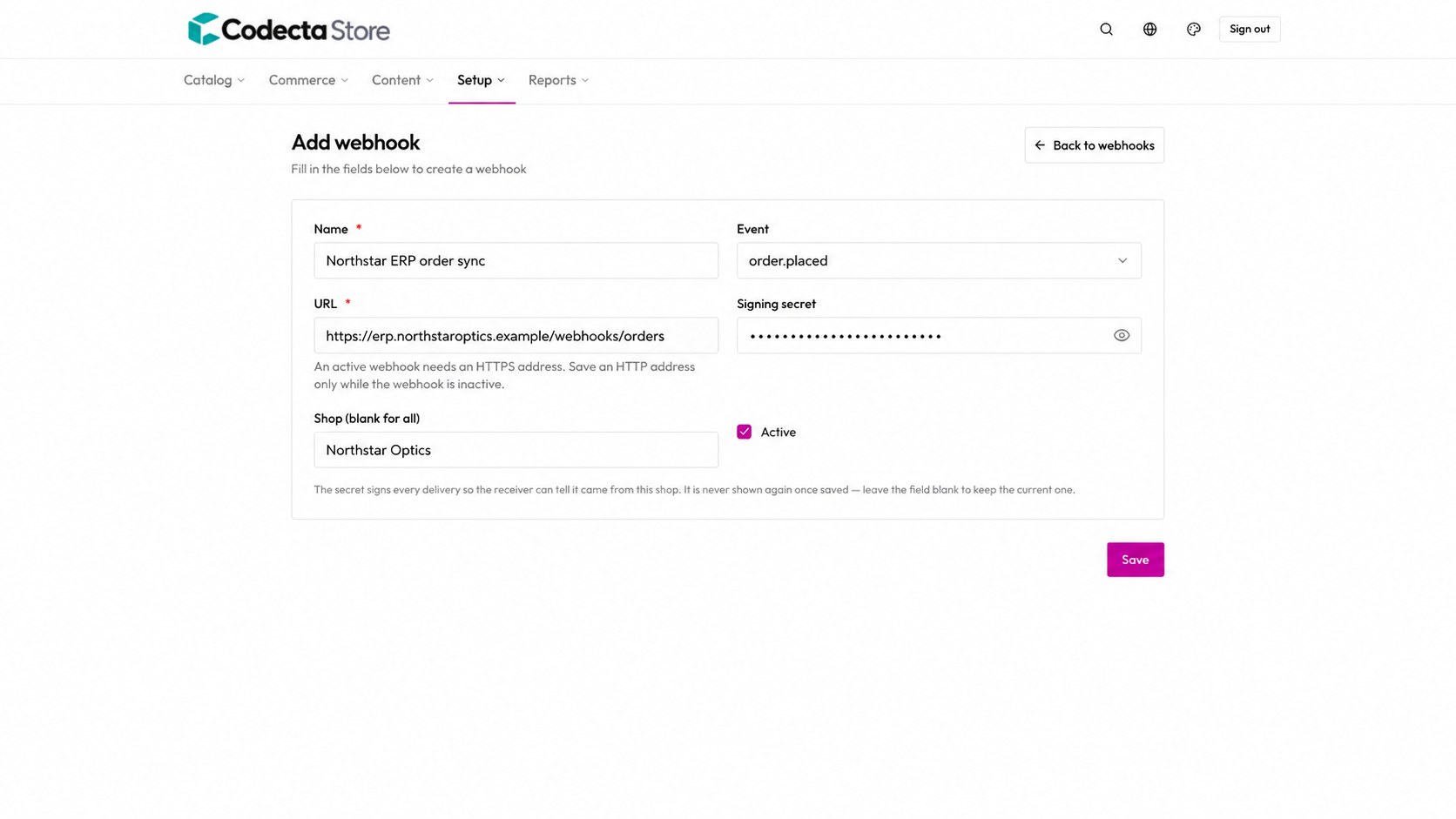Open the theme palette icon

click(1193, 29)
